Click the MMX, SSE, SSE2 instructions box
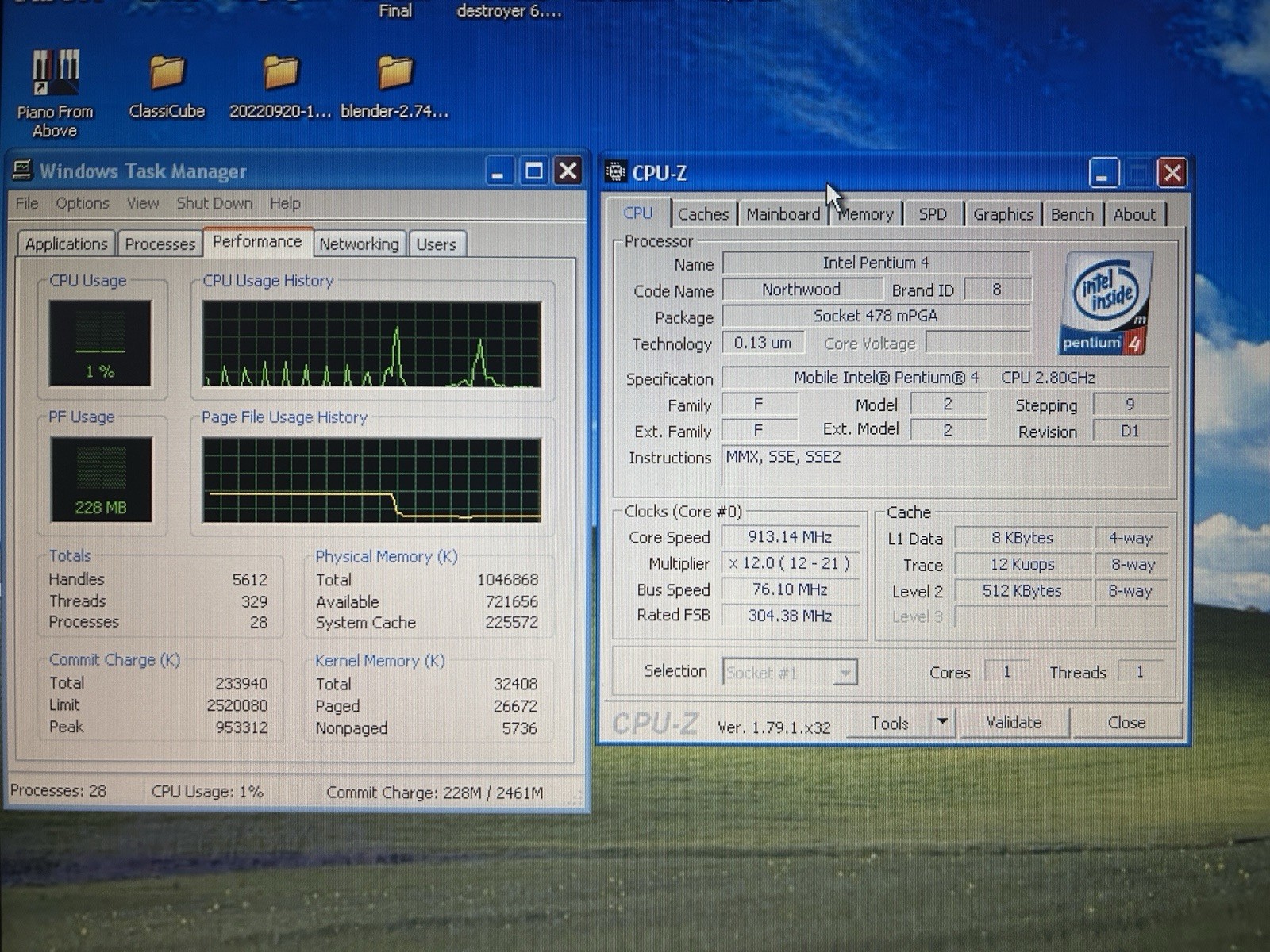The height and width of the screenshot is (952, 1270). tap(945, 466)
